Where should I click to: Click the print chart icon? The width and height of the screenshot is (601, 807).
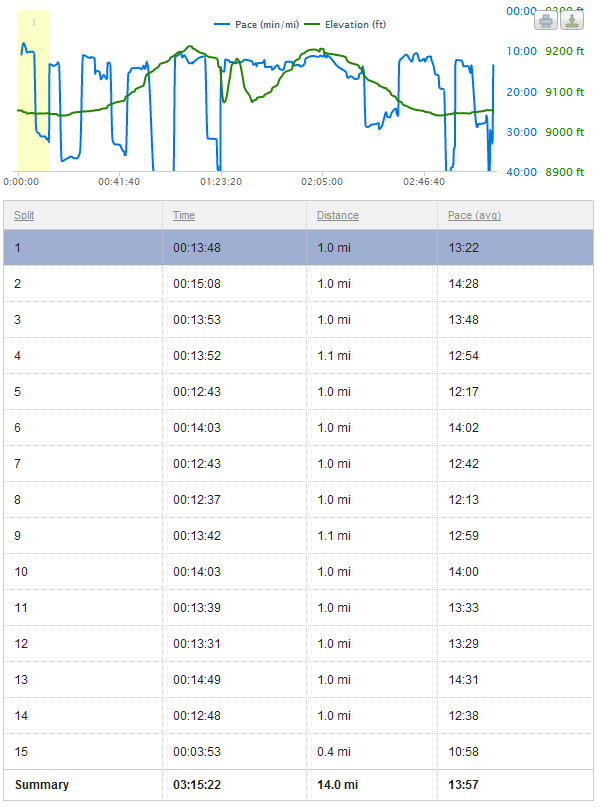[x=546, y=20]
